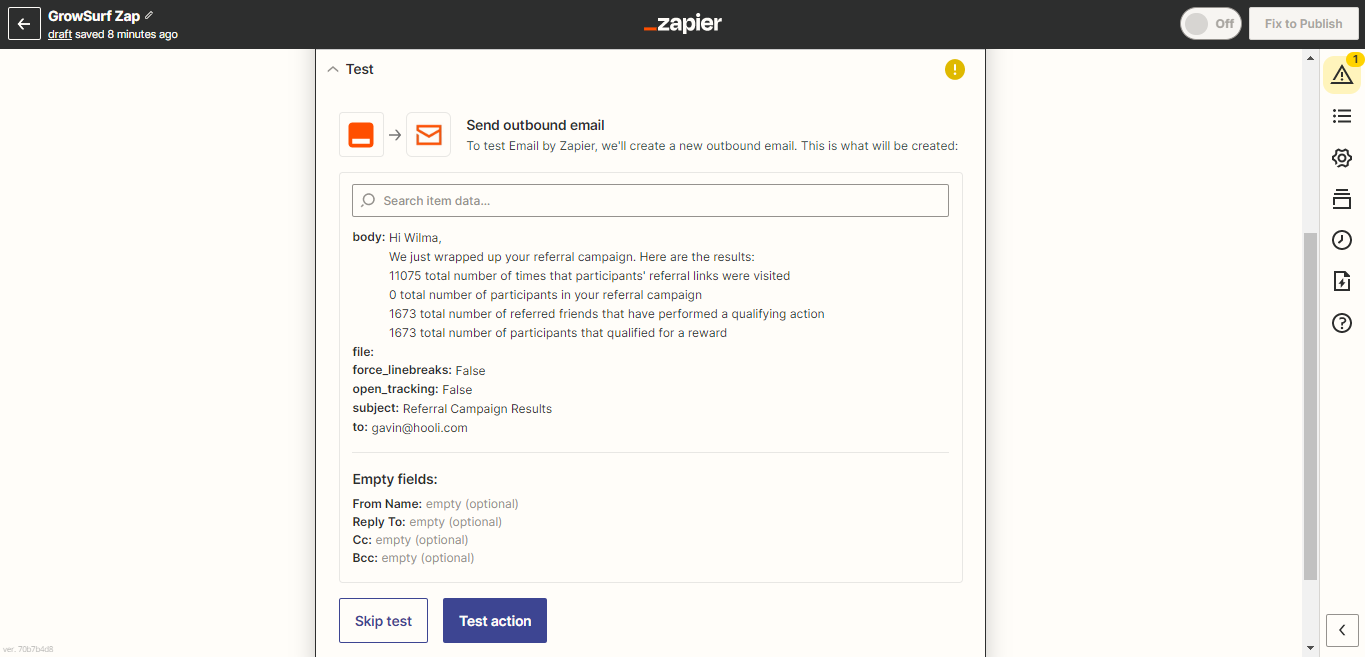Viewport: 1365px width, 657px height.
Task: Open Zap settings gear icon
Action: coord(1342,158)
